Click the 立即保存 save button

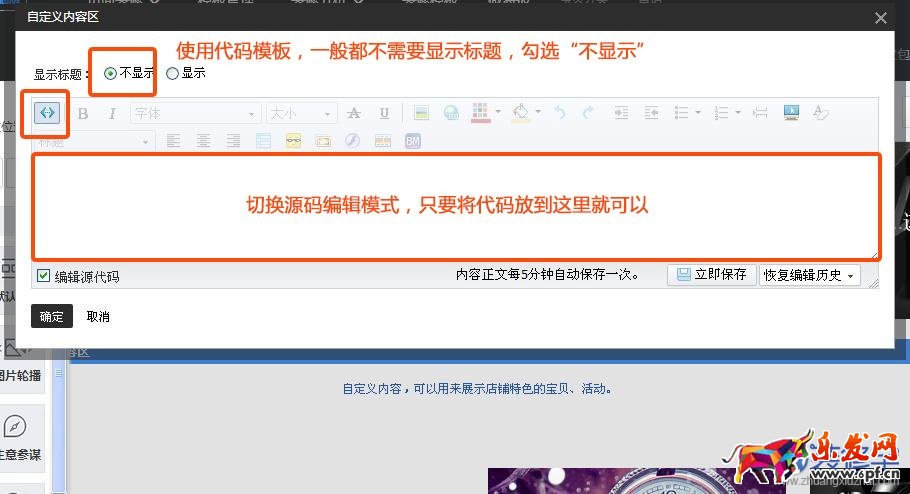click(712, 275)
